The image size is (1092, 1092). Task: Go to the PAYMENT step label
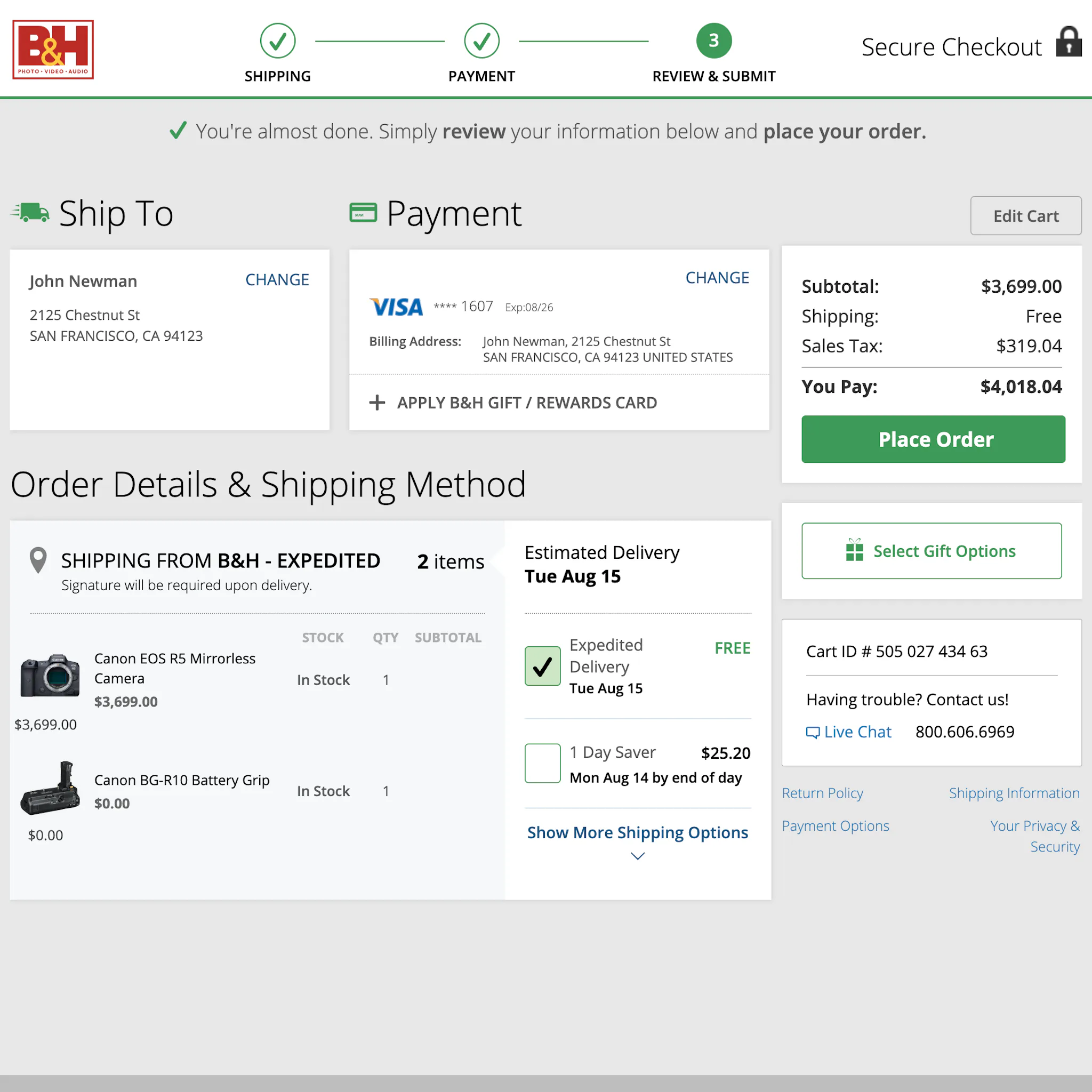click(x=481, y=76)
